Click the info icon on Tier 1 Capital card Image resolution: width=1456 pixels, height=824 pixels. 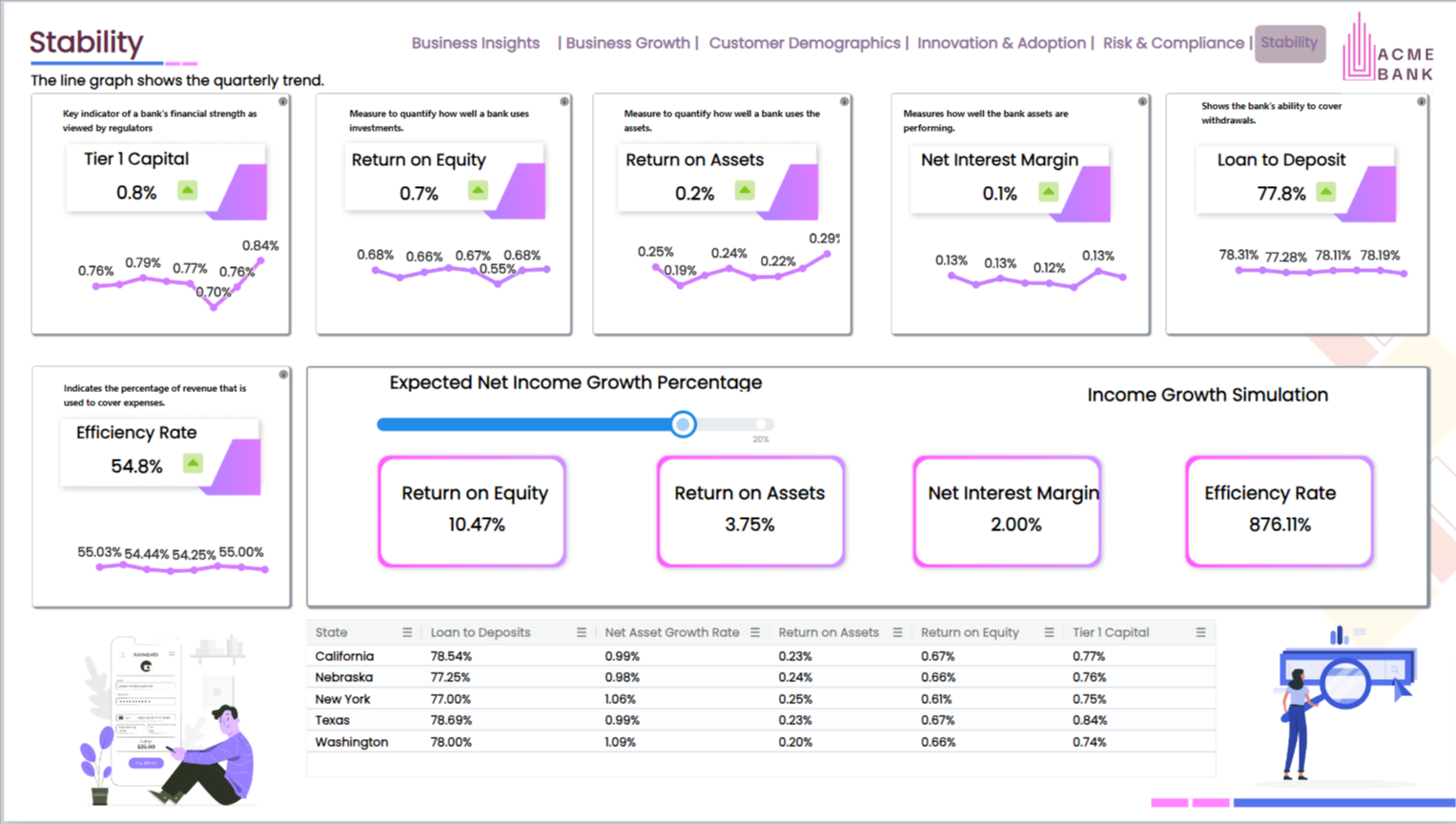[x=283, y=101]
